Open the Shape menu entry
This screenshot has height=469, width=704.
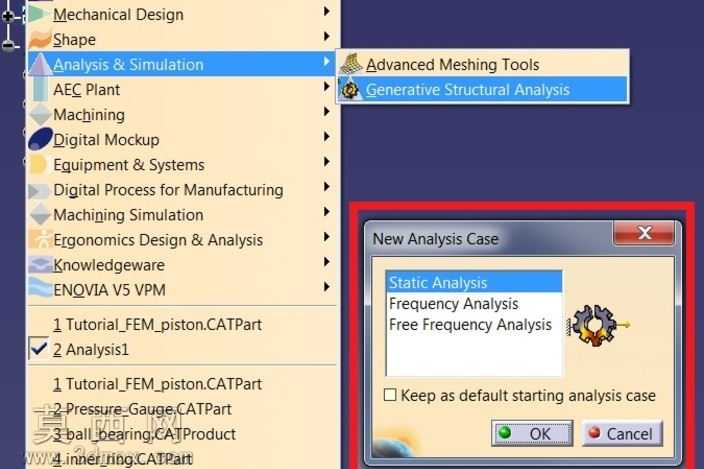[182, 39]
